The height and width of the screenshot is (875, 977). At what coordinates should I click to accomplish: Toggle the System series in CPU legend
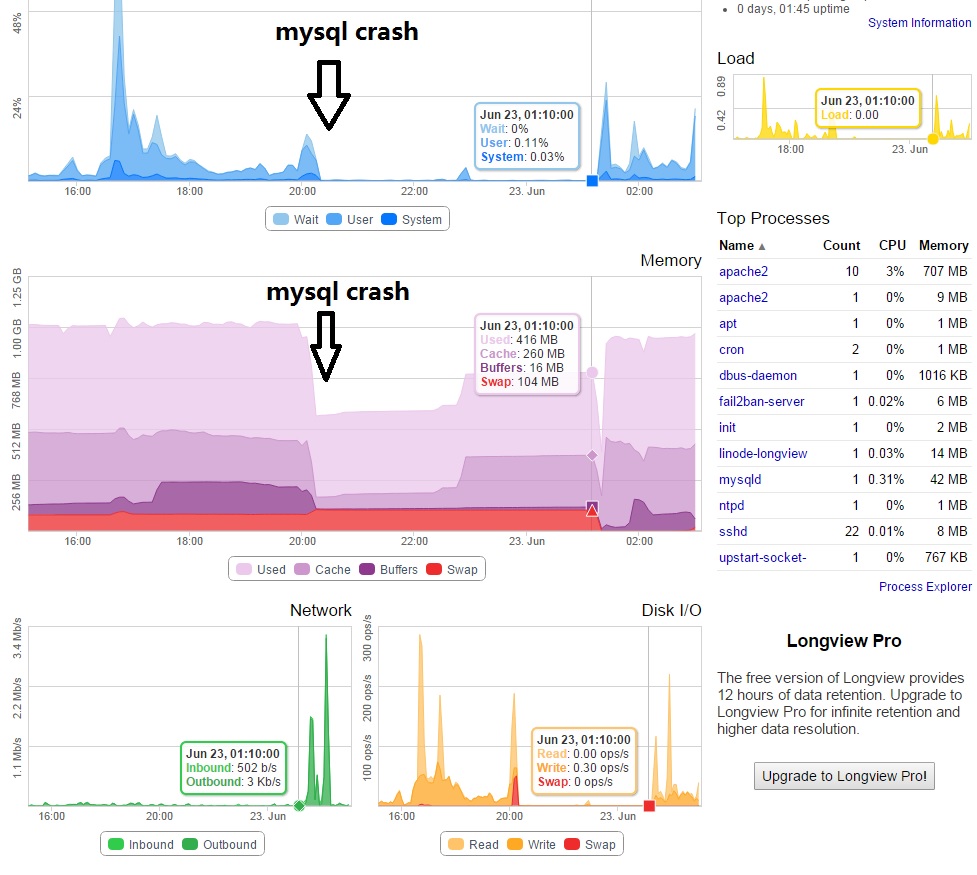coord(411,219)
